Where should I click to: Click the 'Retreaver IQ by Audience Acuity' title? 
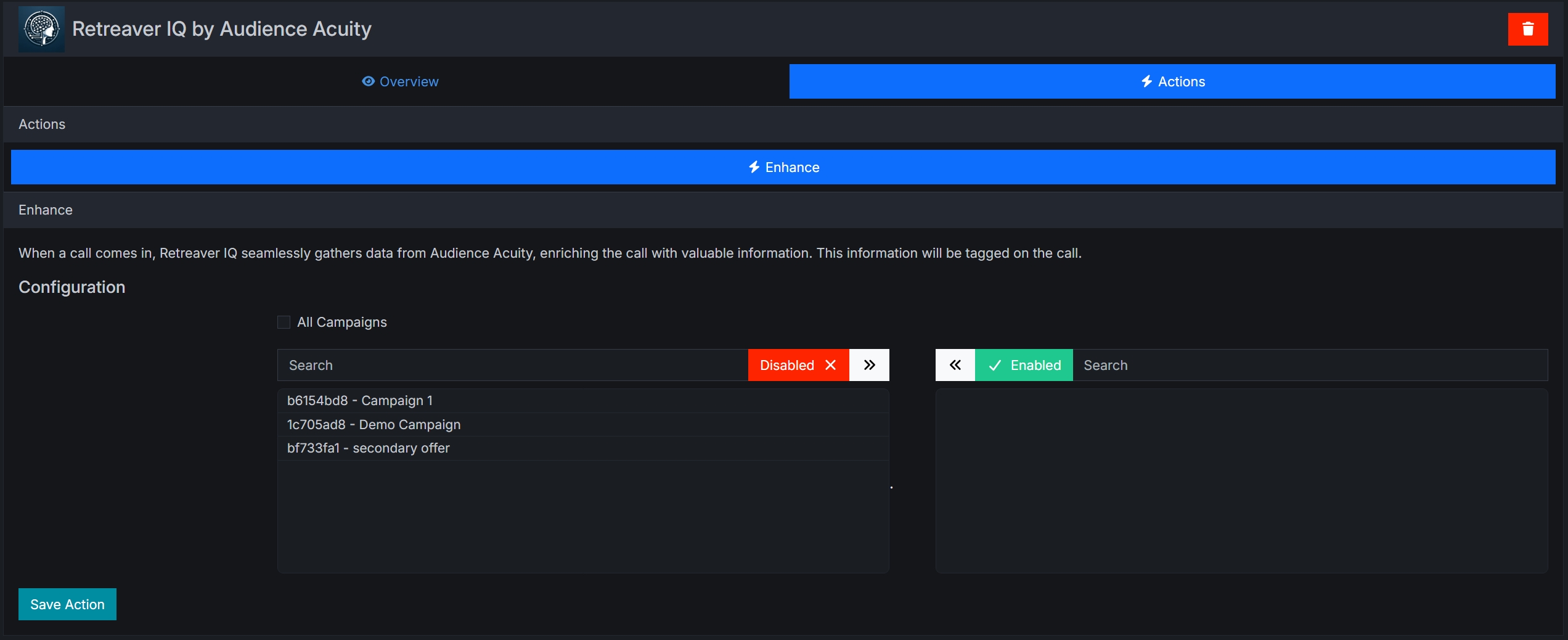pos(222,29)
